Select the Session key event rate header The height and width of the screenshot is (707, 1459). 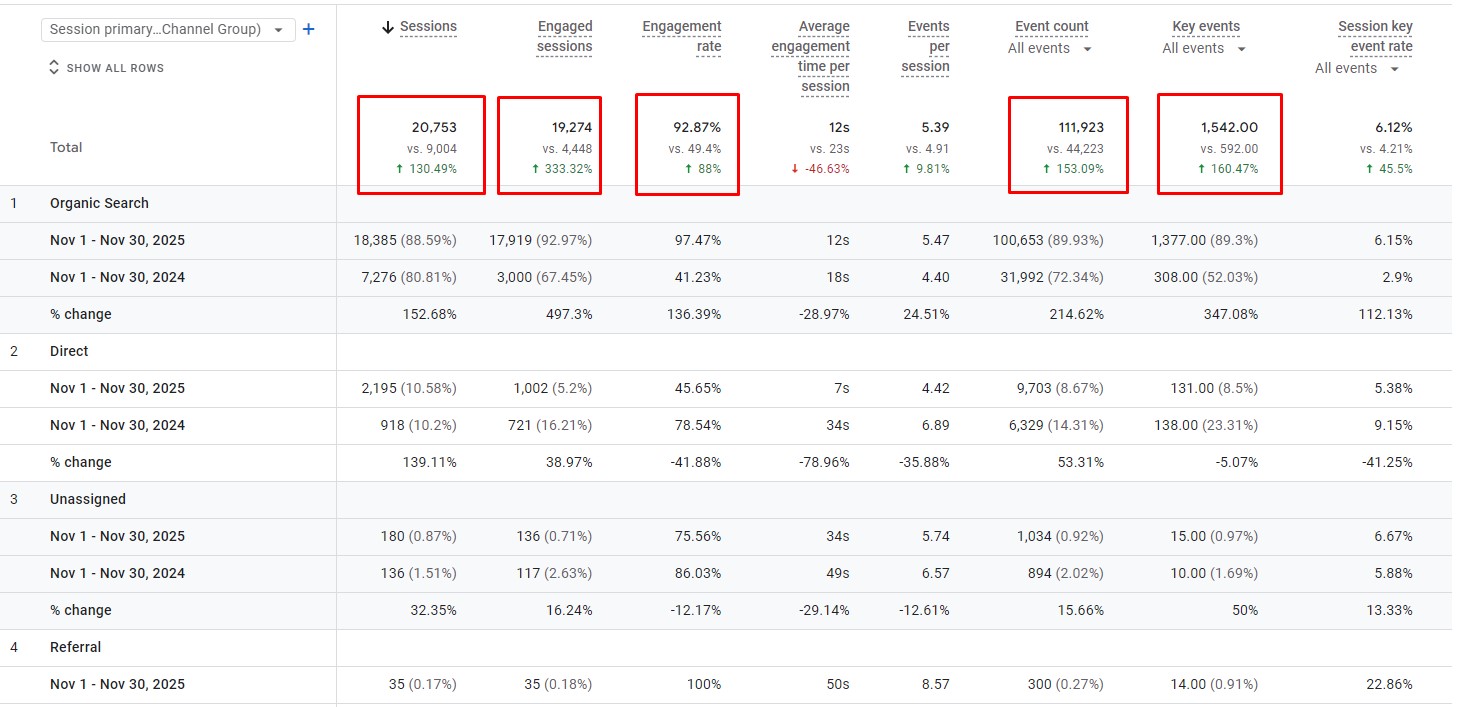point(1375,36)
